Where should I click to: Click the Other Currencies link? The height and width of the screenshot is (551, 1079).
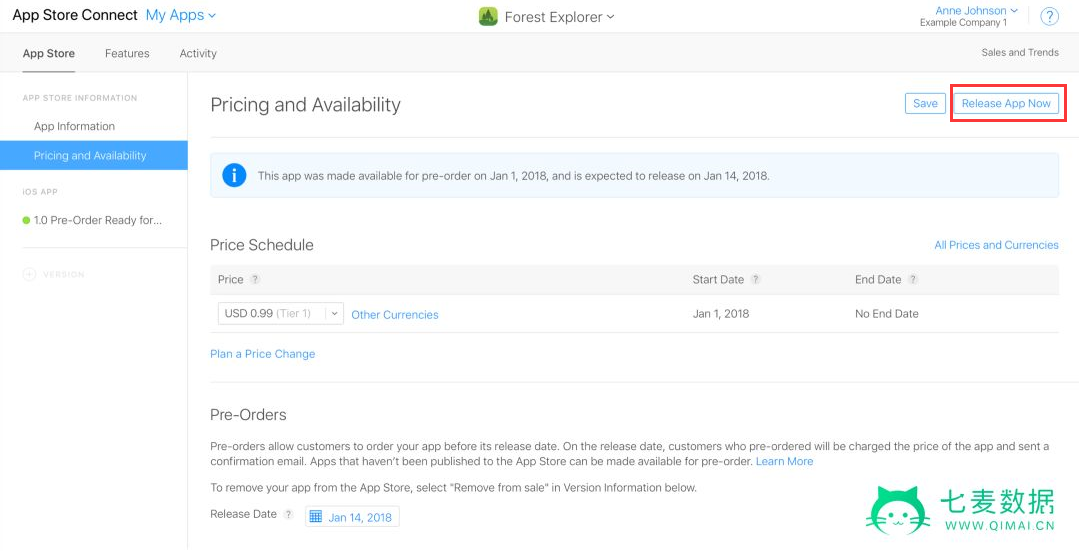click(x=395, y=314)
